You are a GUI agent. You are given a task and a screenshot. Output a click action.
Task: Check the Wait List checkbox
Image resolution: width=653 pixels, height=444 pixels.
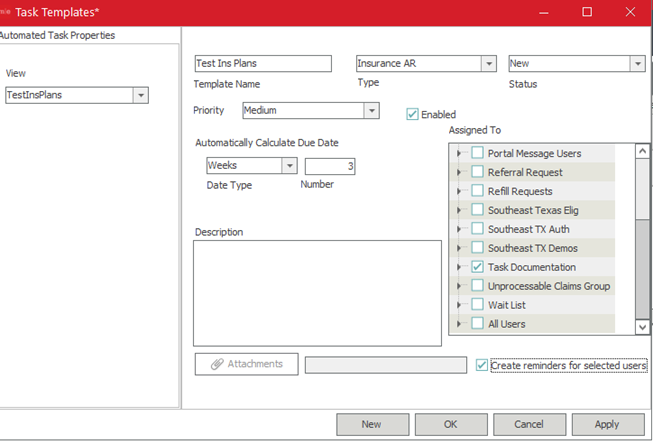tap(478, 305)
